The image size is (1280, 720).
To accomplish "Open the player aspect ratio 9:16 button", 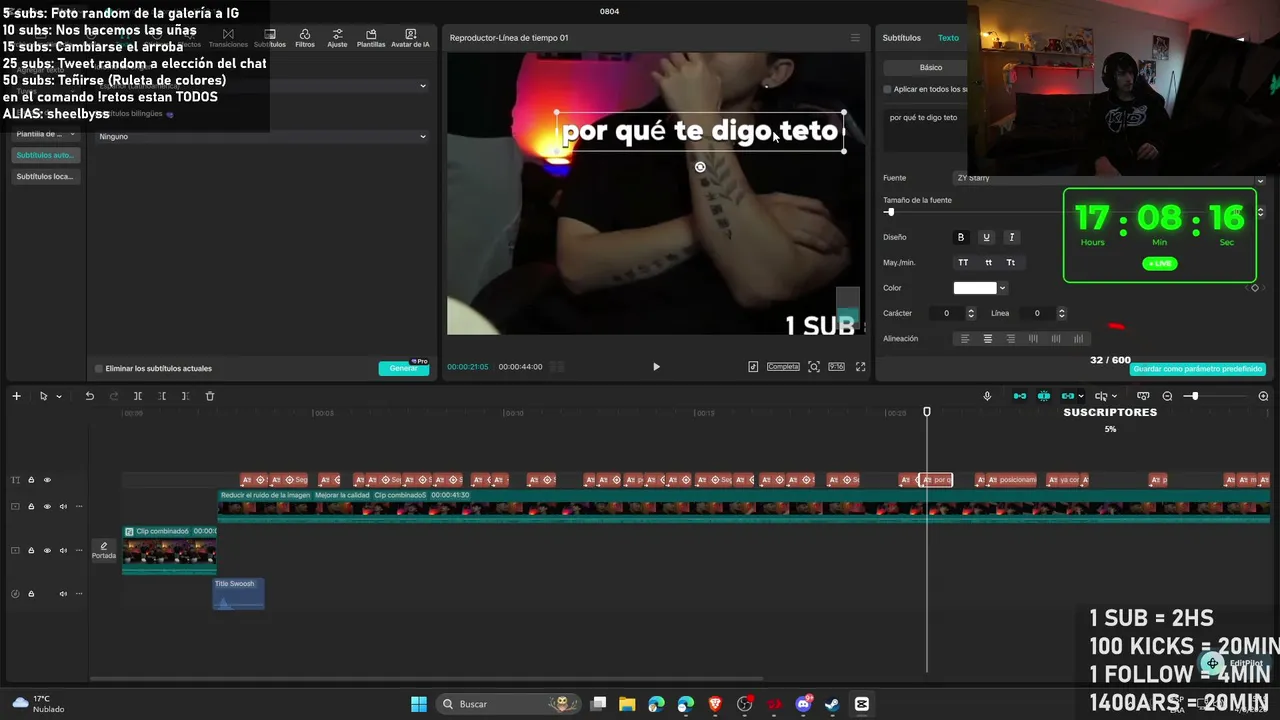I will (836, 367).
